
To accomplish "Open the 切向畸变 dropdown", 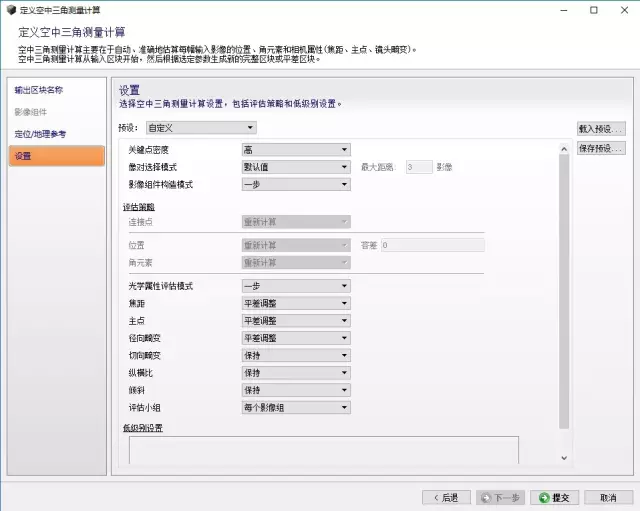I will [296, 355].
